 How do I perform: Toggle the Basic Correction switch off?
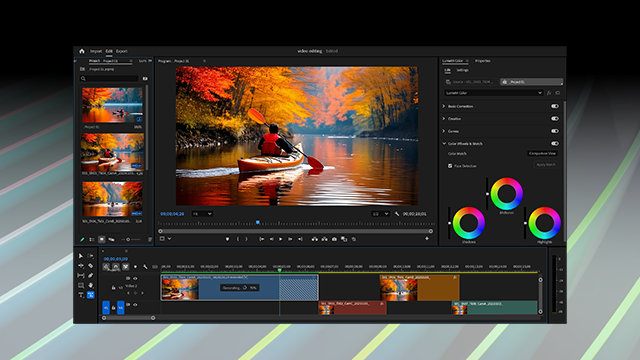(555, 106)
